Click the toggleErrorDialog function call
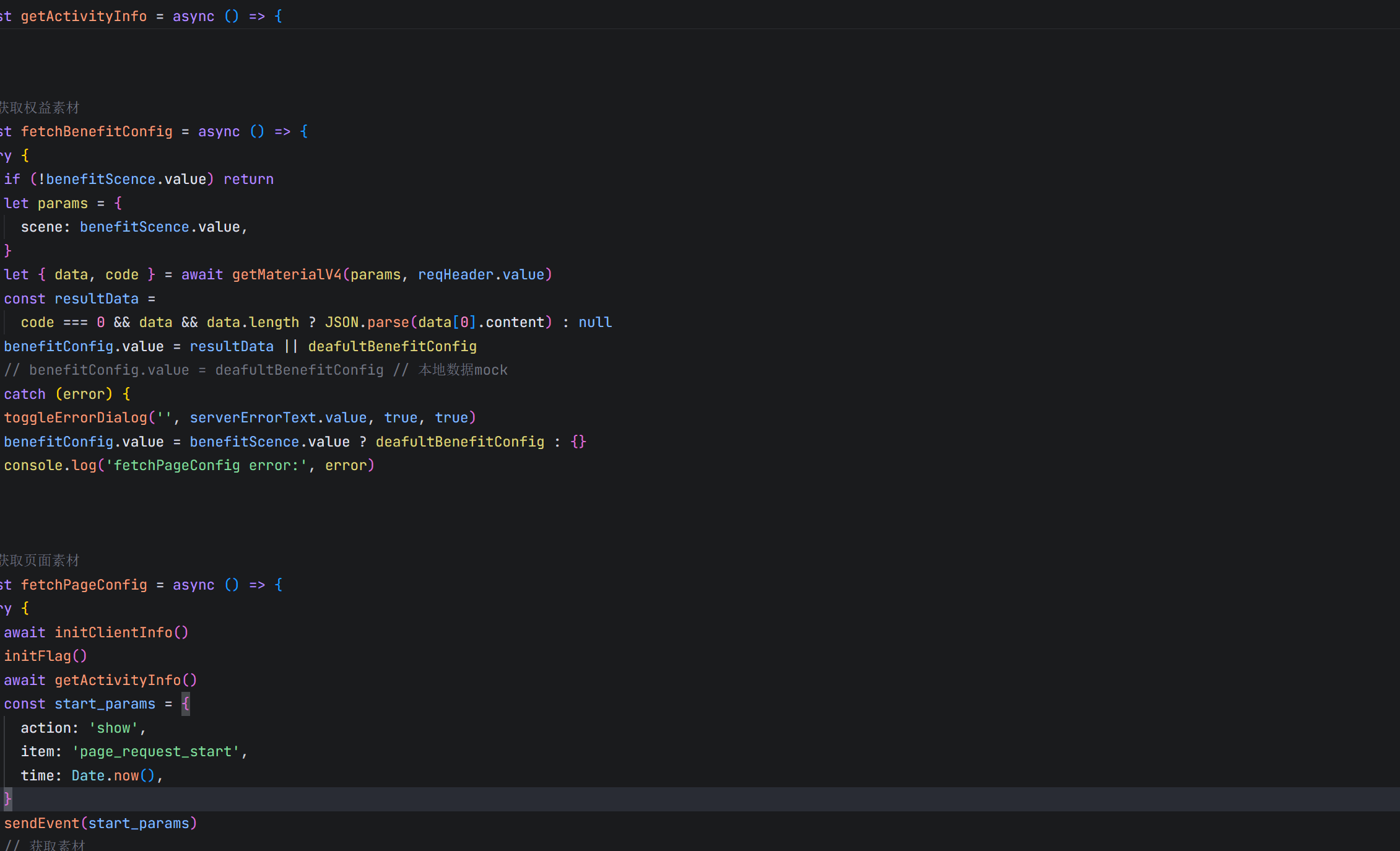Viewport: 1400px width, 851px height. click(76, 417)
